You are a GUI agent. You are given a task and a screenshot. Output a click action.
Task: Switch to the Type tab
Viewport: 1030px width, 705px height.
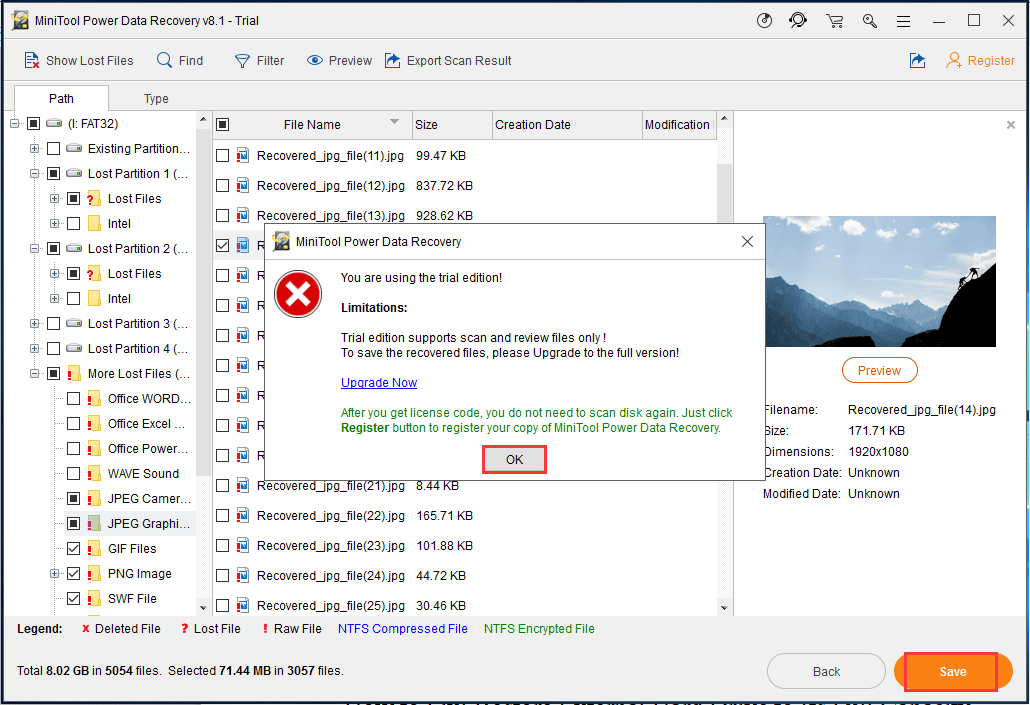tap(156, 98)
